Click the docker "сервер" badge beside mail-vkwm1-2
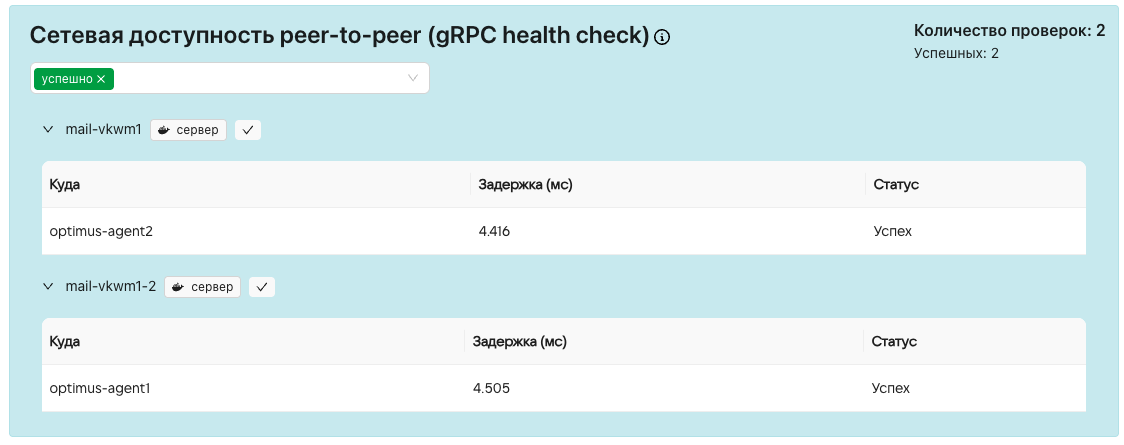This screenshot has width=1124, height=445. tap(203, 287)
